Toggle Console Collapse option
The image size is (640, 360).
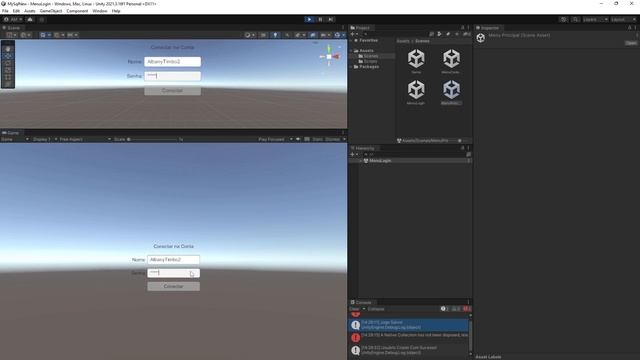point(376,309)
